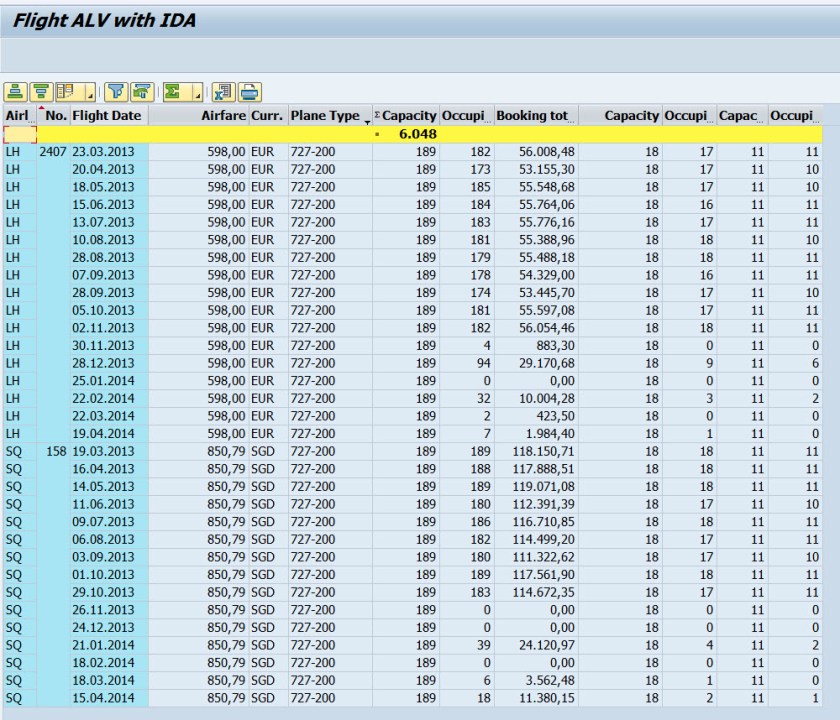The height and width of the screenshot is (720, 840).
Task: Click flight number 158 cell
Action: tap(56, 450)
